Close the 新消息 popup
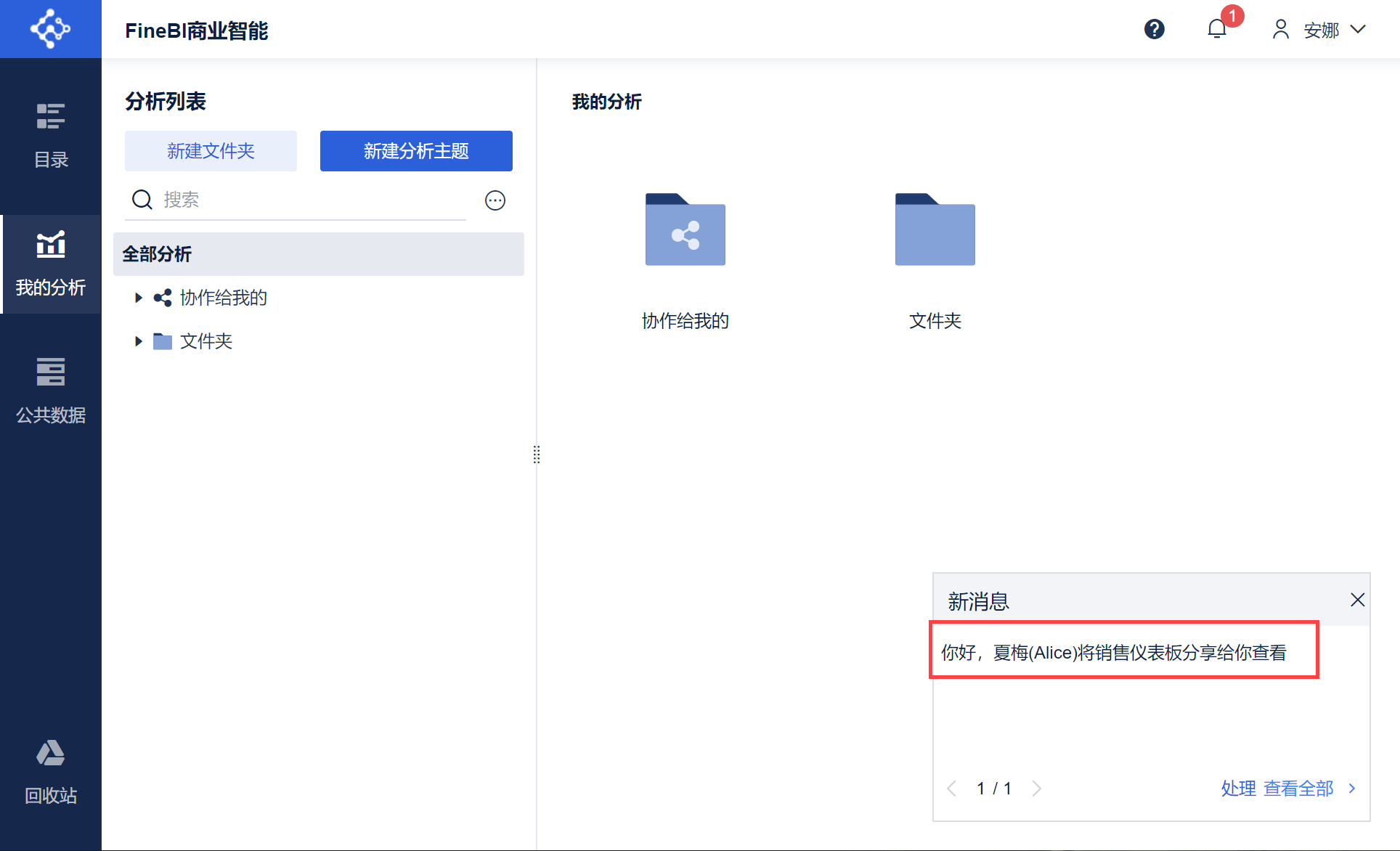The height and width of the screenshot is (851, 1400). (1357, 600)
